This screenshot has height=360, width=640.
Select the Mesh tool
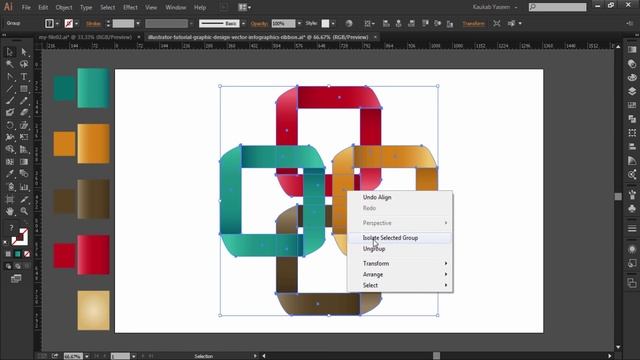point(10,162)
